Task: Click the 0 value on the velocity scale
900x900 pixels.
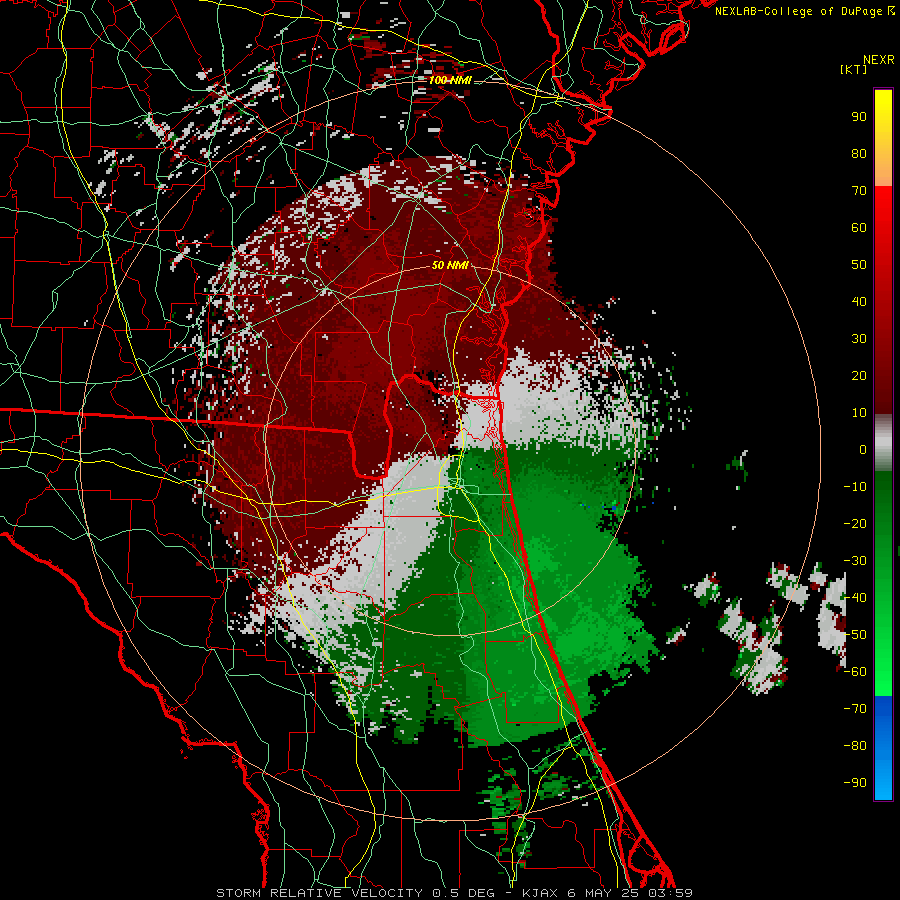Action: 863,449
